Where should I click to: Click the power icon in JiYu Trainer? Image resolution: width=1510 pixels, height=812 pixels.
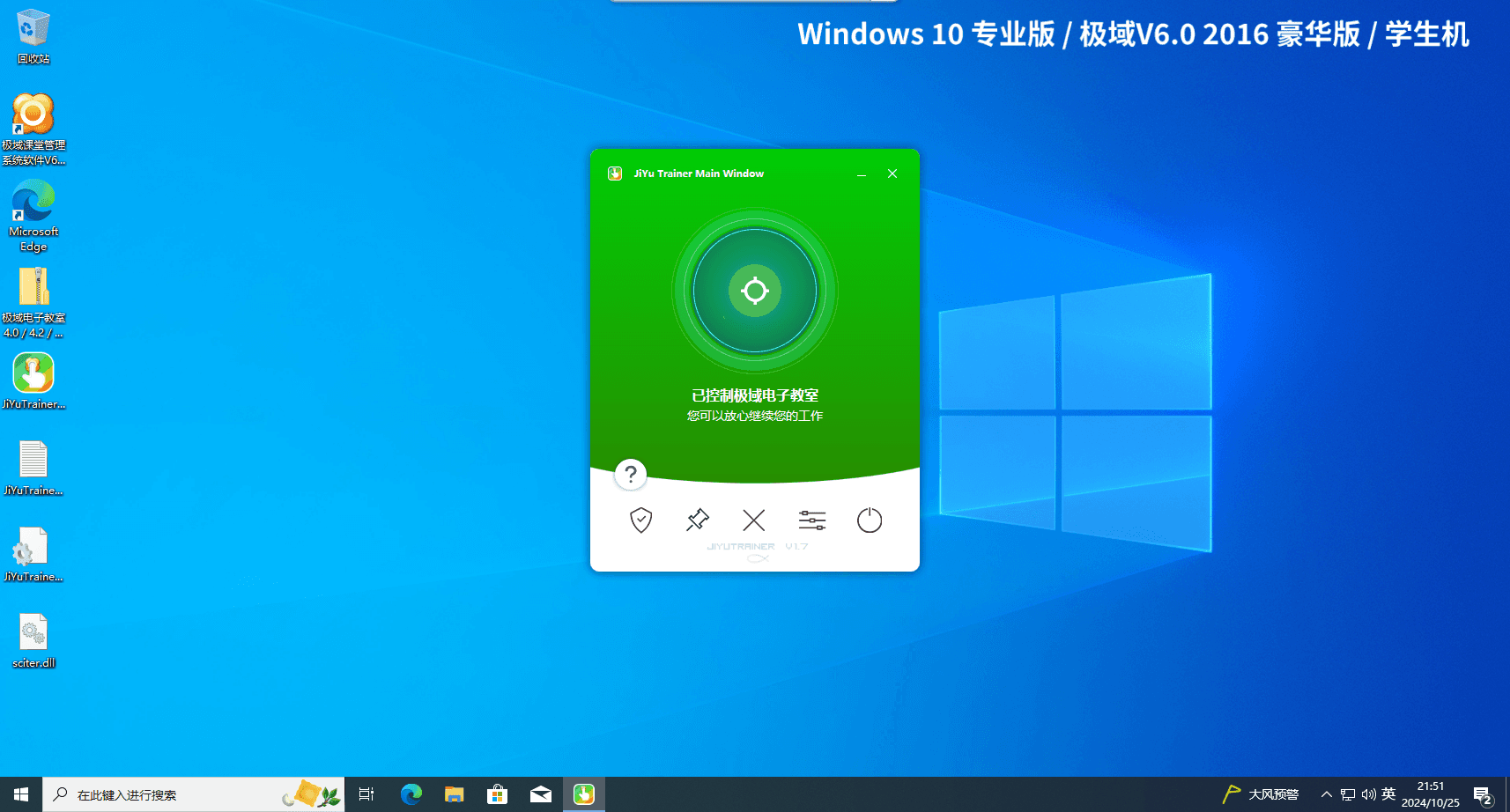coord(870,520)
